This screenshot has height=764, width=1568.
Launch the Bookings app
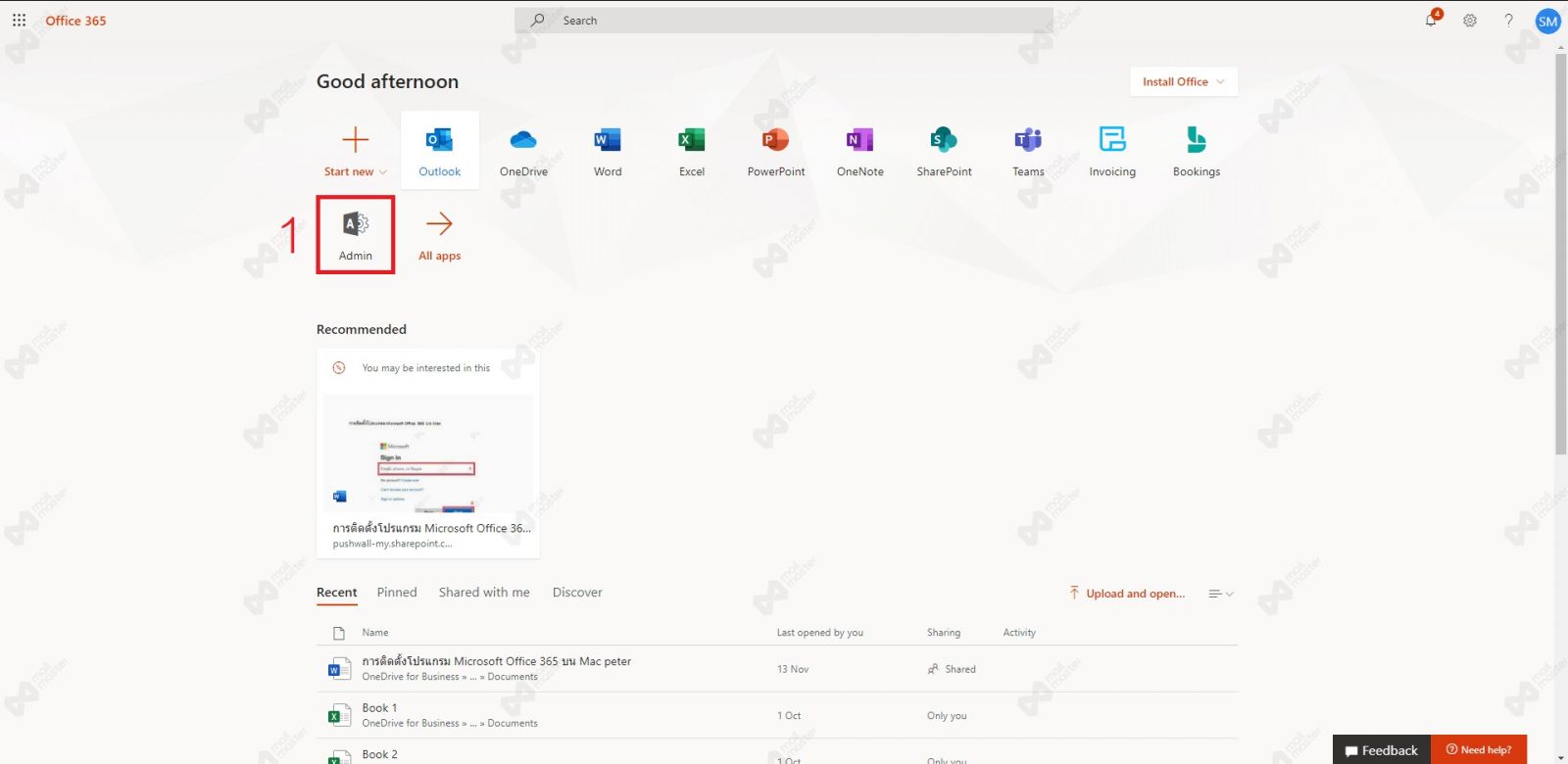[1197, 150]
